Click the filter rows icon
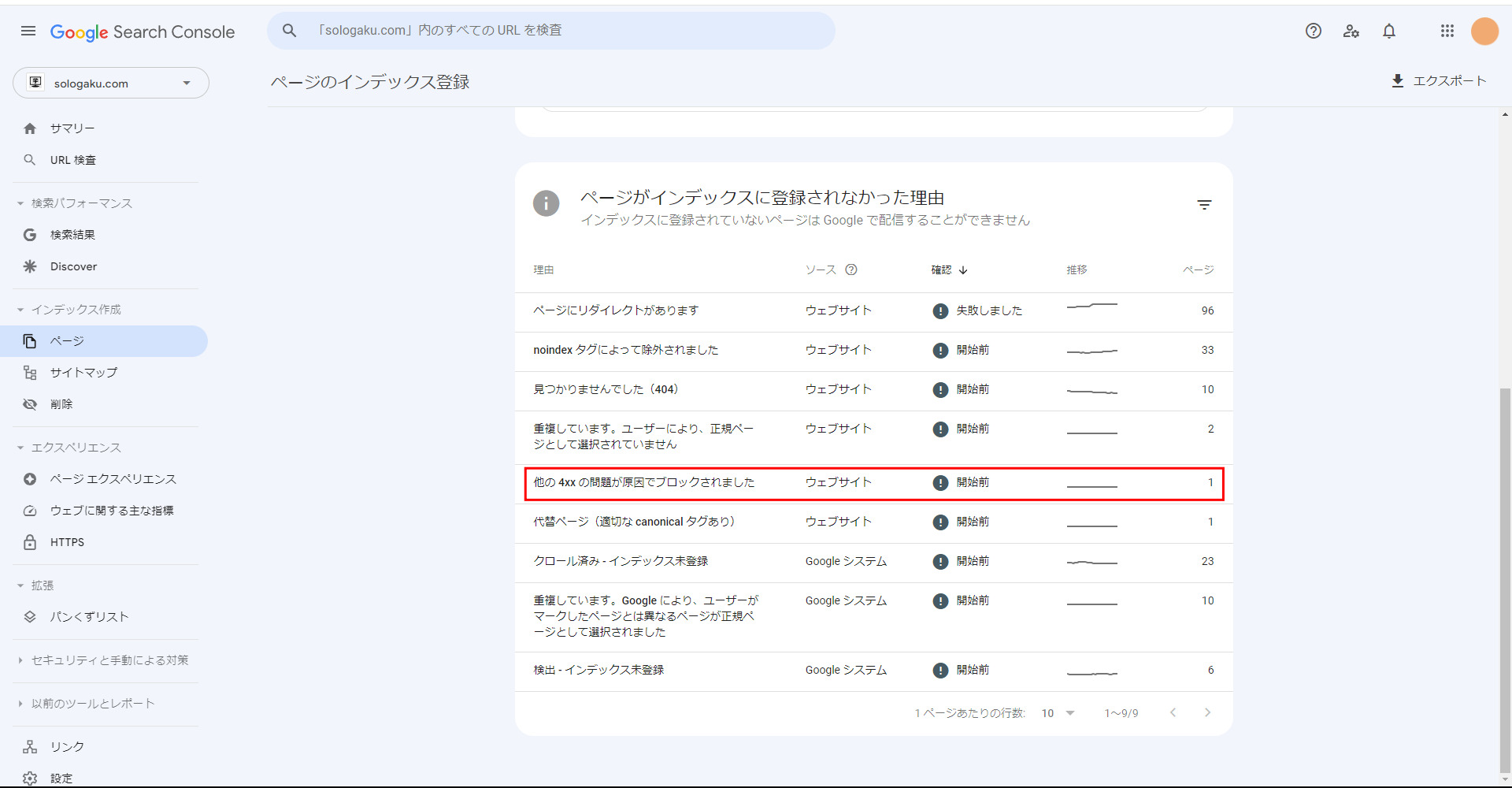The image size is (1512, 788). point(1203,205)
